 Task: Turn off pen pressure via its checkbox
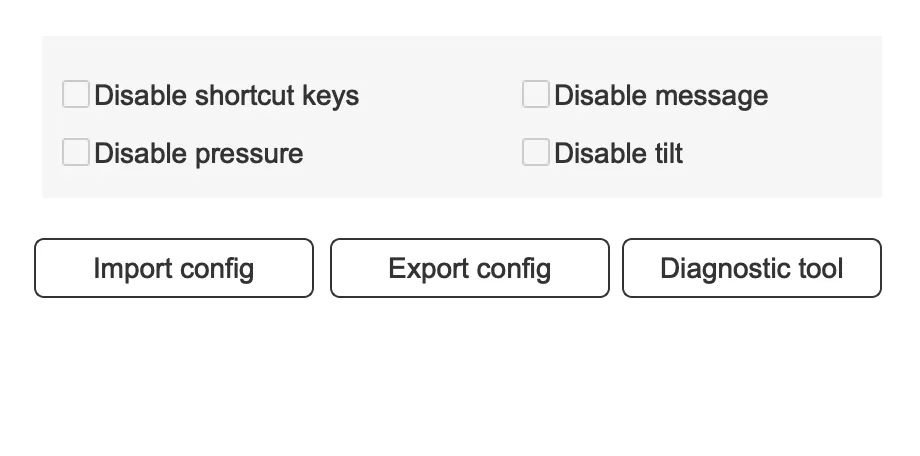76,153
